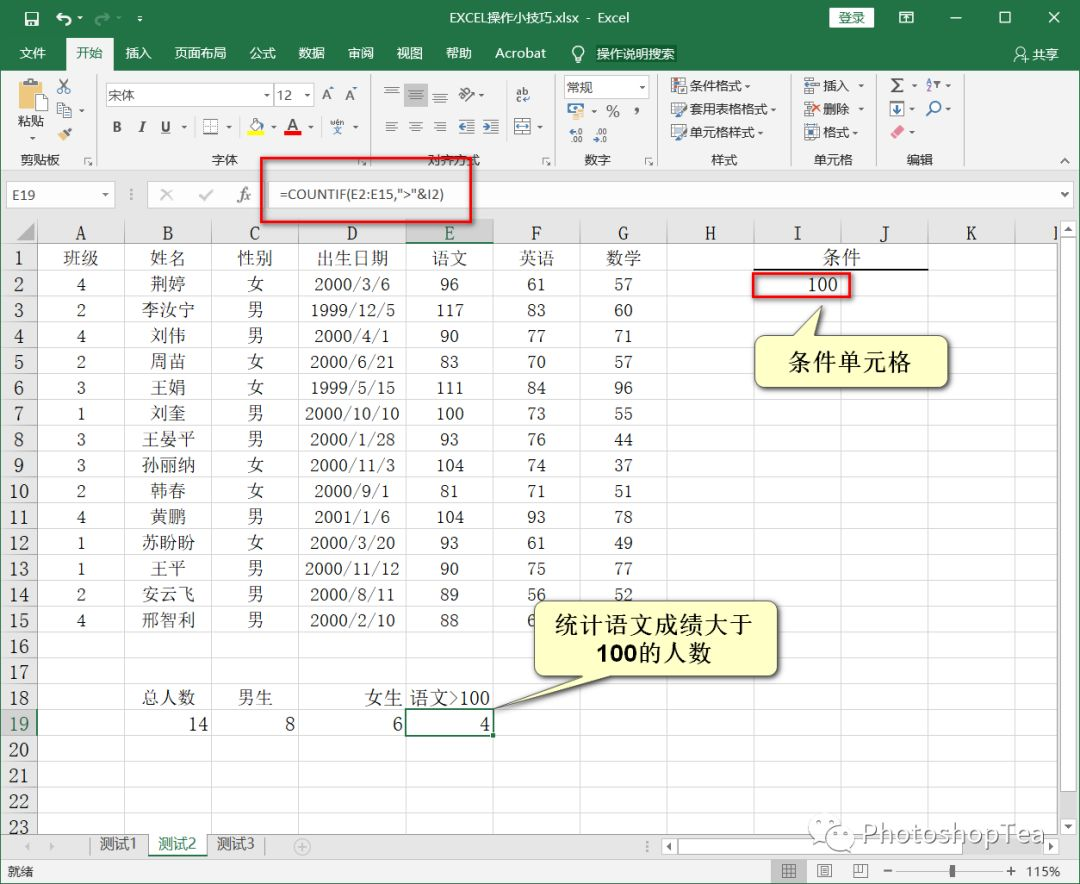Switch to 公式 Formulas tab
Image resolution: width=1080 pixels, height=884 pixels.
[262, 53]
